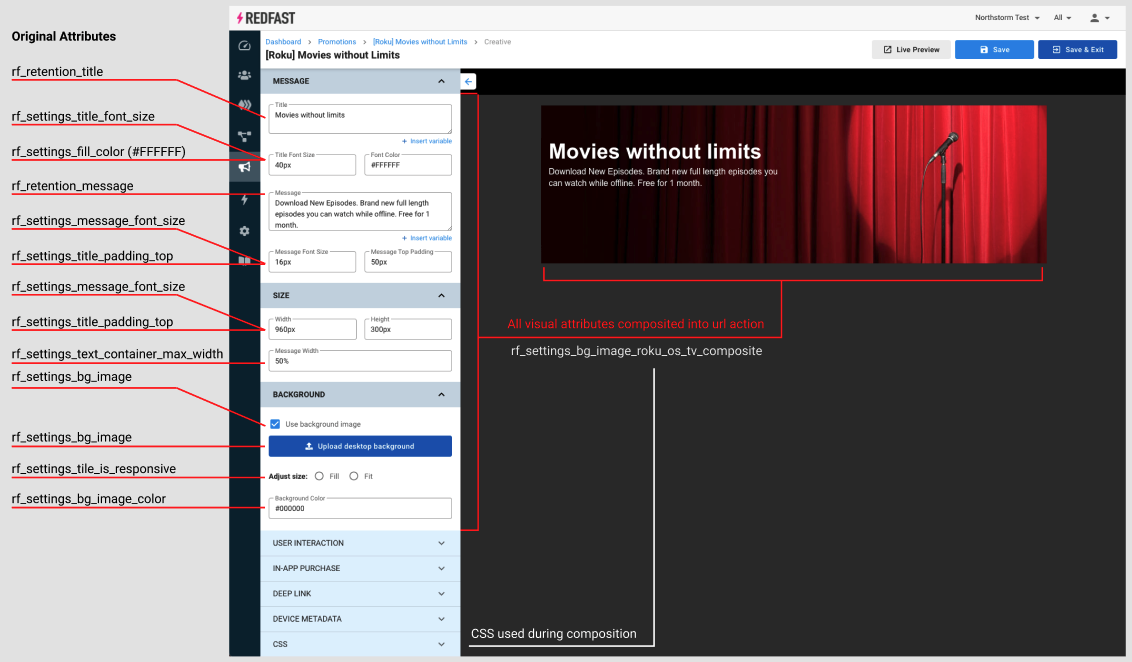Click the Live Preview button

[911, 50]
